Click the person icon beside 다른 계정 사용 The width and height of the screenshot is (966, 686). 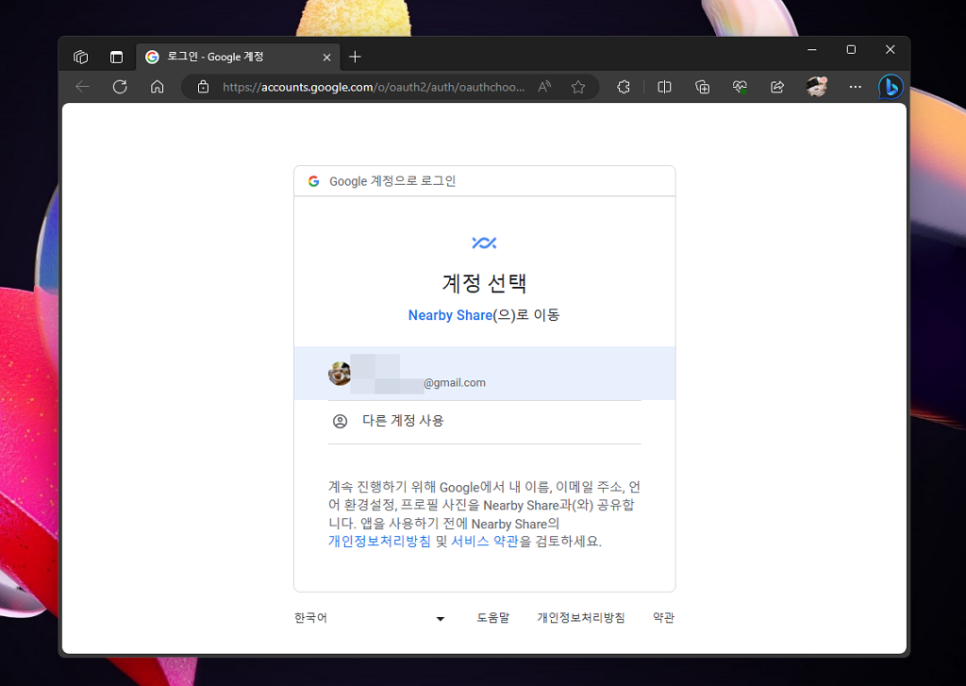[x=340, y=421]
